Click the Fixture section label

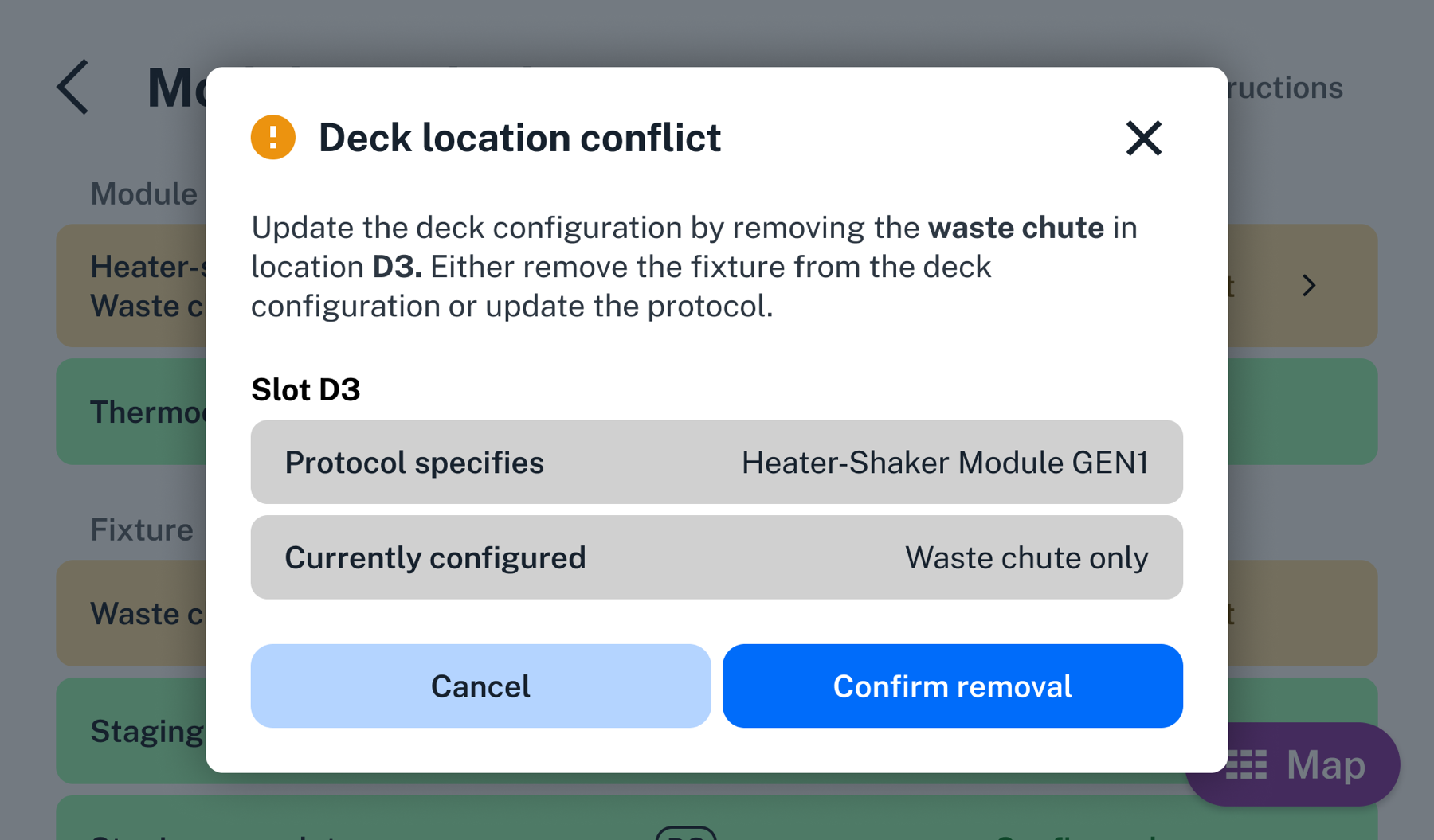coord(141,529)
